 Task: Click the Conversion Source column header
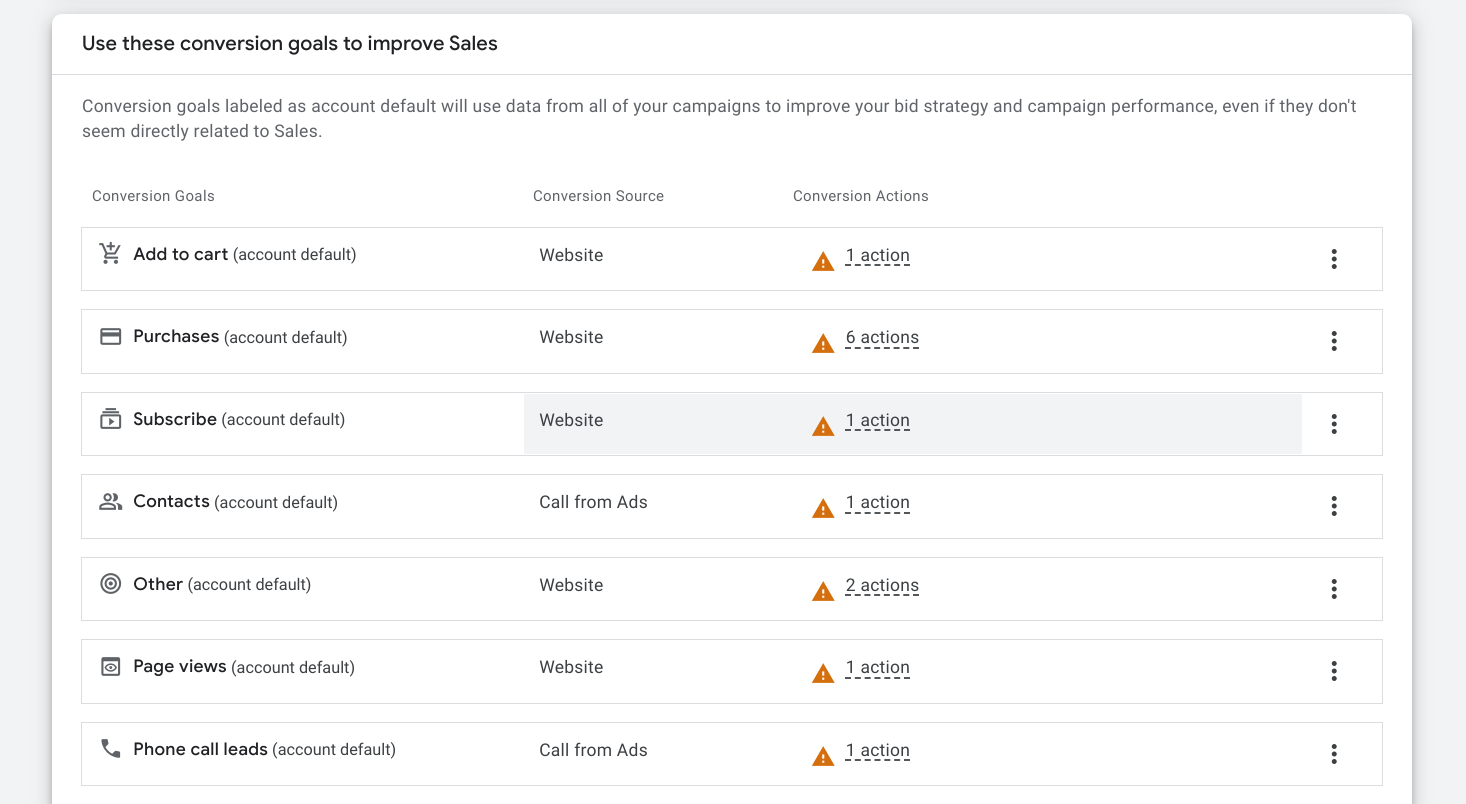[x=598, y=196]
